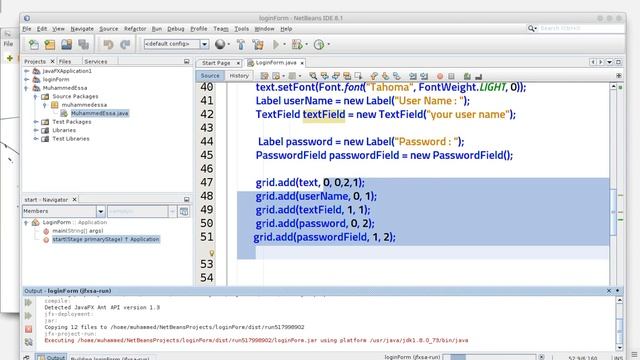
Task: Select start(Stage primaryStage) in Navigator
Action: 106,239
